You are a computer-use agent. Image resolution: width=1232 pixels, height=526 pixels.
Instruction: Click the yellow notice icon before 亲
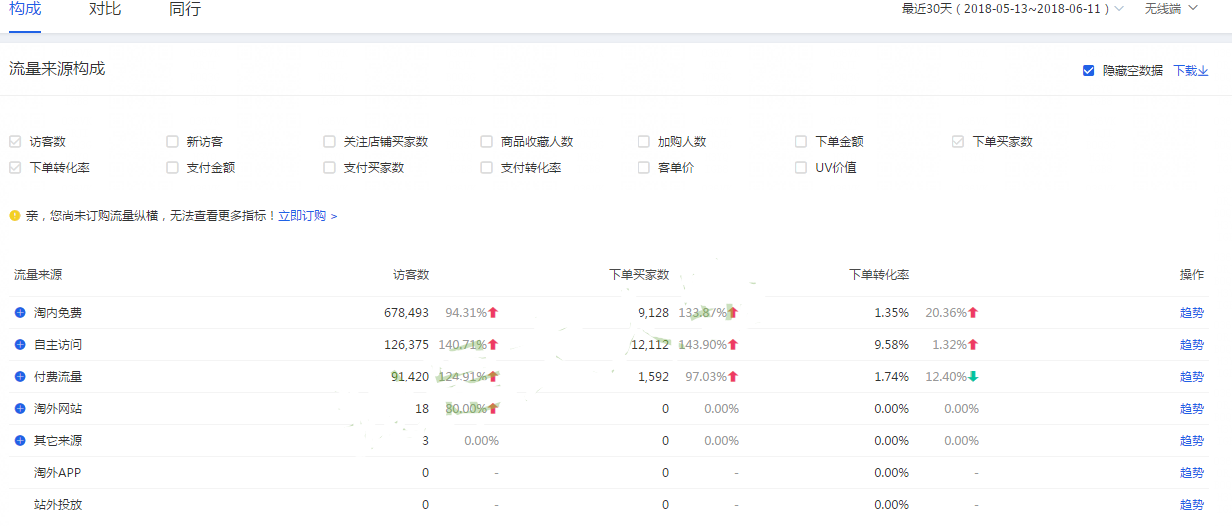point(14,215)
